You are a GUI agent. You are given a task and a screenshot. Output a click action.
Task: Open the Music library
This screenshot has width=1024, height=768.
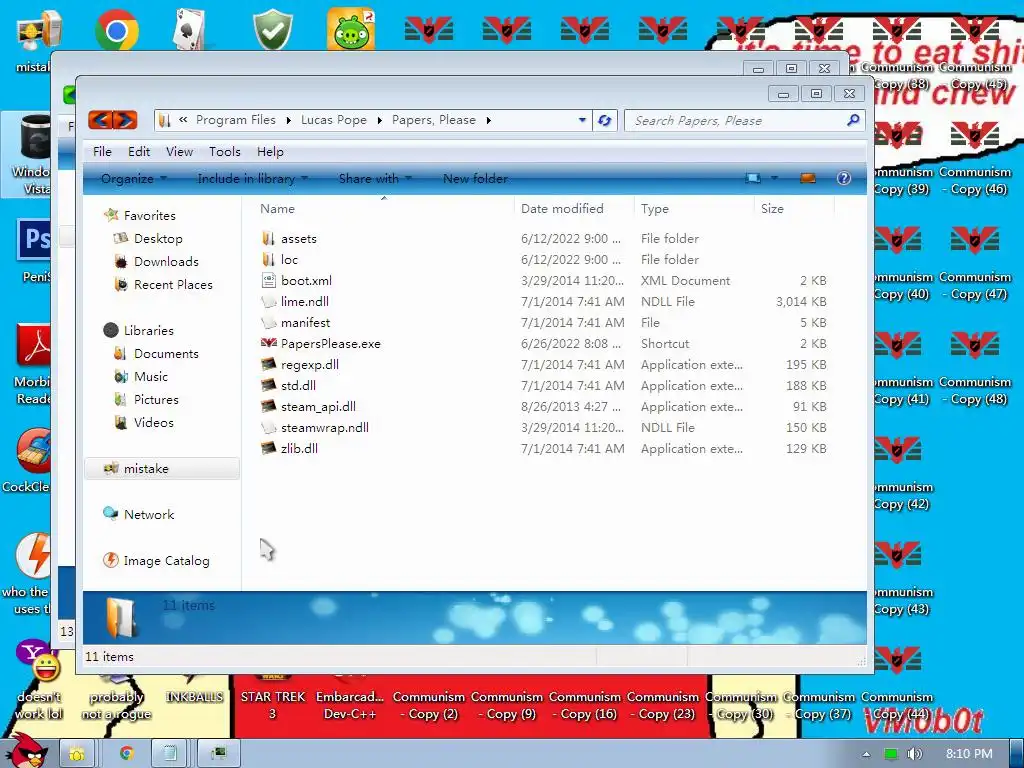tap(151, 376)
